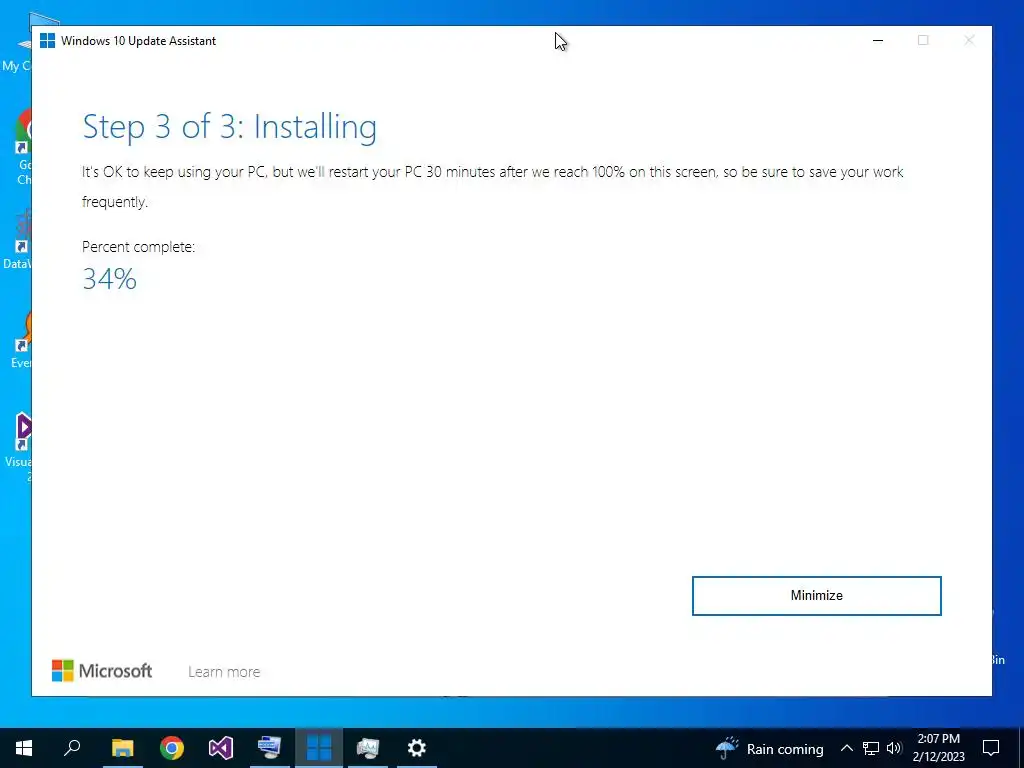Open the computer monitor app in taskbar
Viewport: 1024px width, 768px height.
[269, 748]
